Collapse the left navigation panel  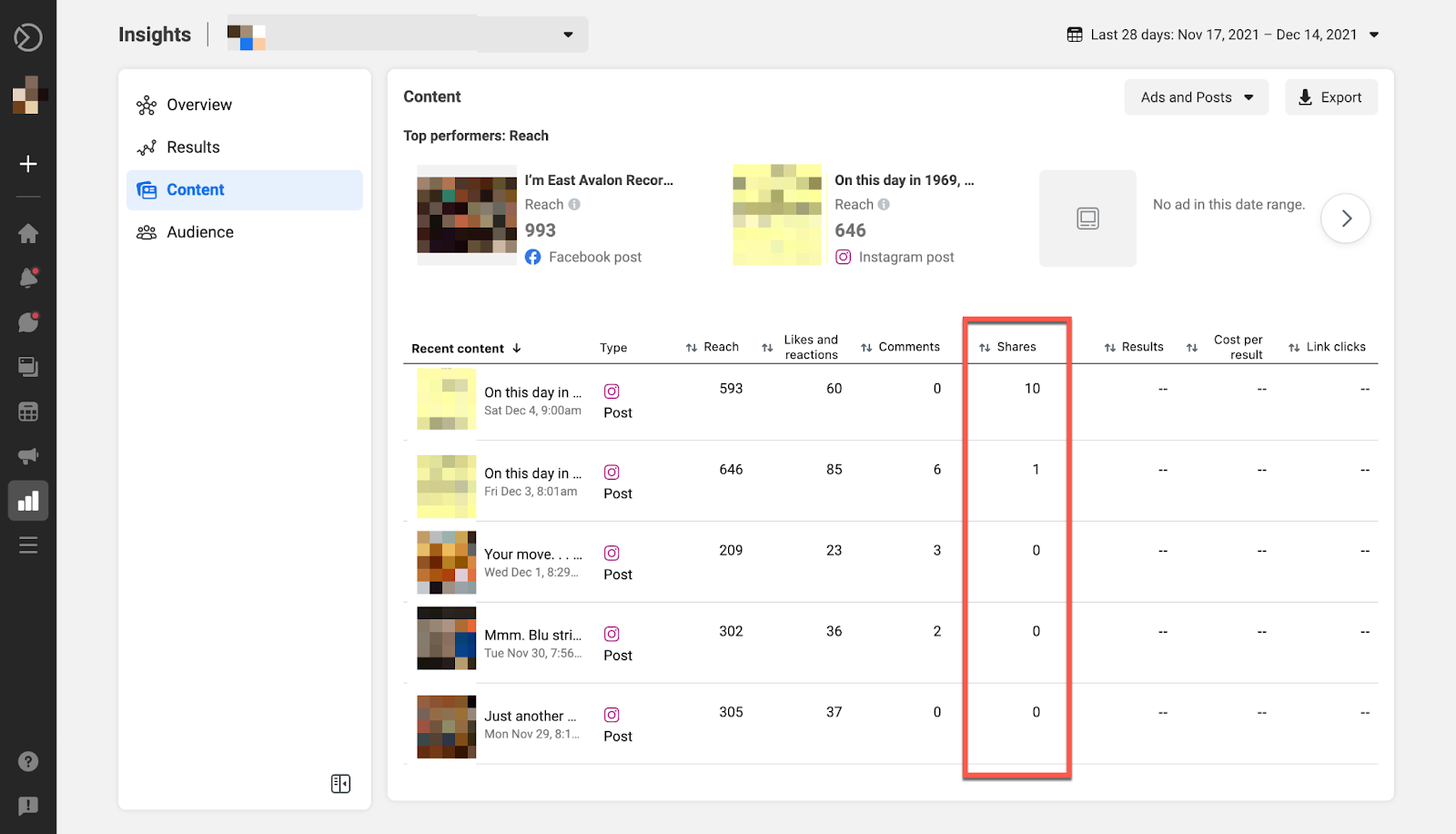[x=341, y=782]
